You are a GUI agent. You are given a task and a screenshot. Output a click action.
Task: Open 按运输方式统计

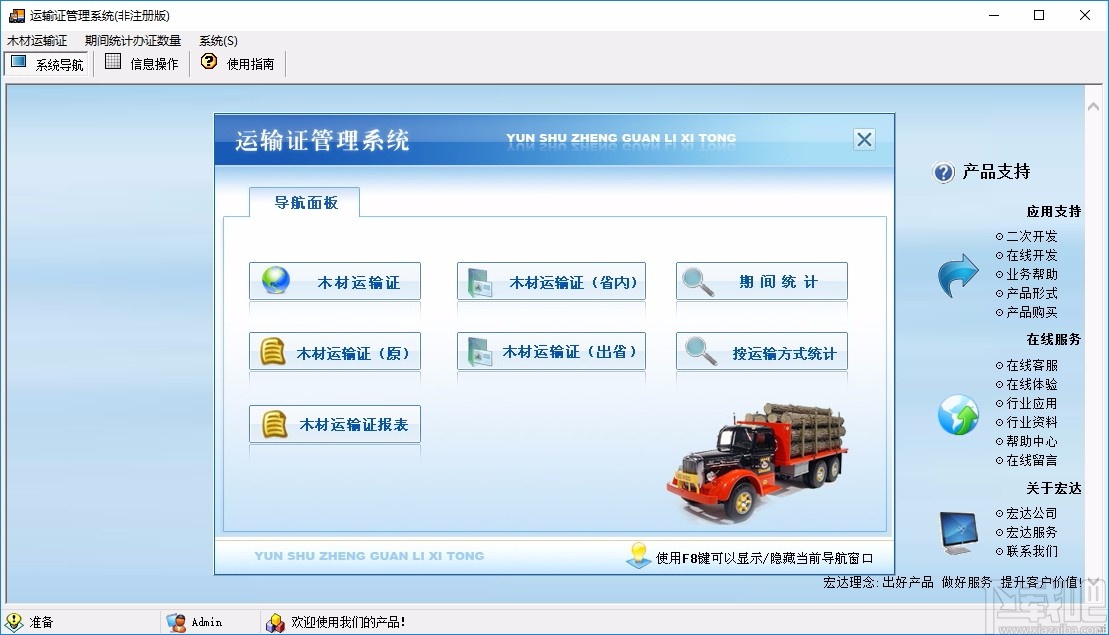(x=761, y=351)
